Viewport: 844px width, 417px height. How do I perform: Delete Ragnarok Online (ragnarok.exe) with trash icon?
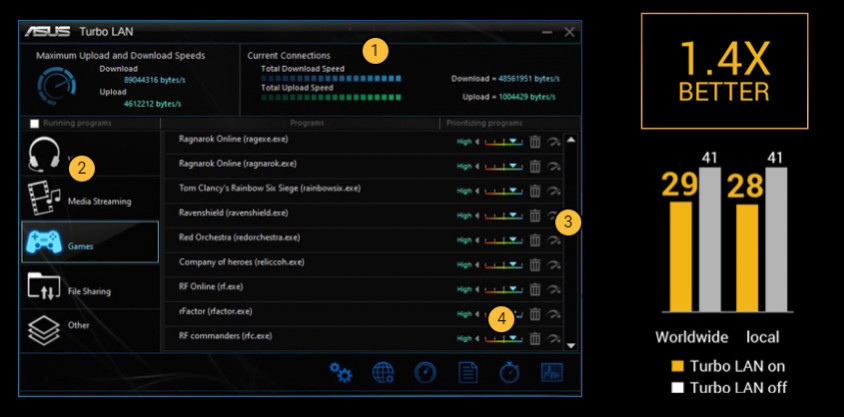tap(534, 166)
